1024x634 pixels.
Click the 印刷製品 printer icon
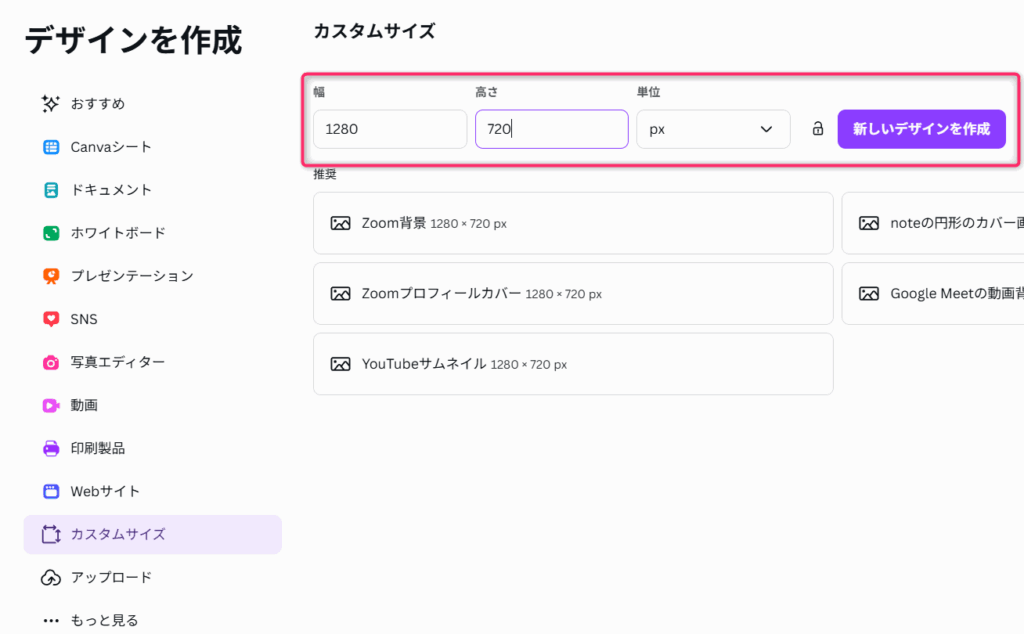(51, 448)
